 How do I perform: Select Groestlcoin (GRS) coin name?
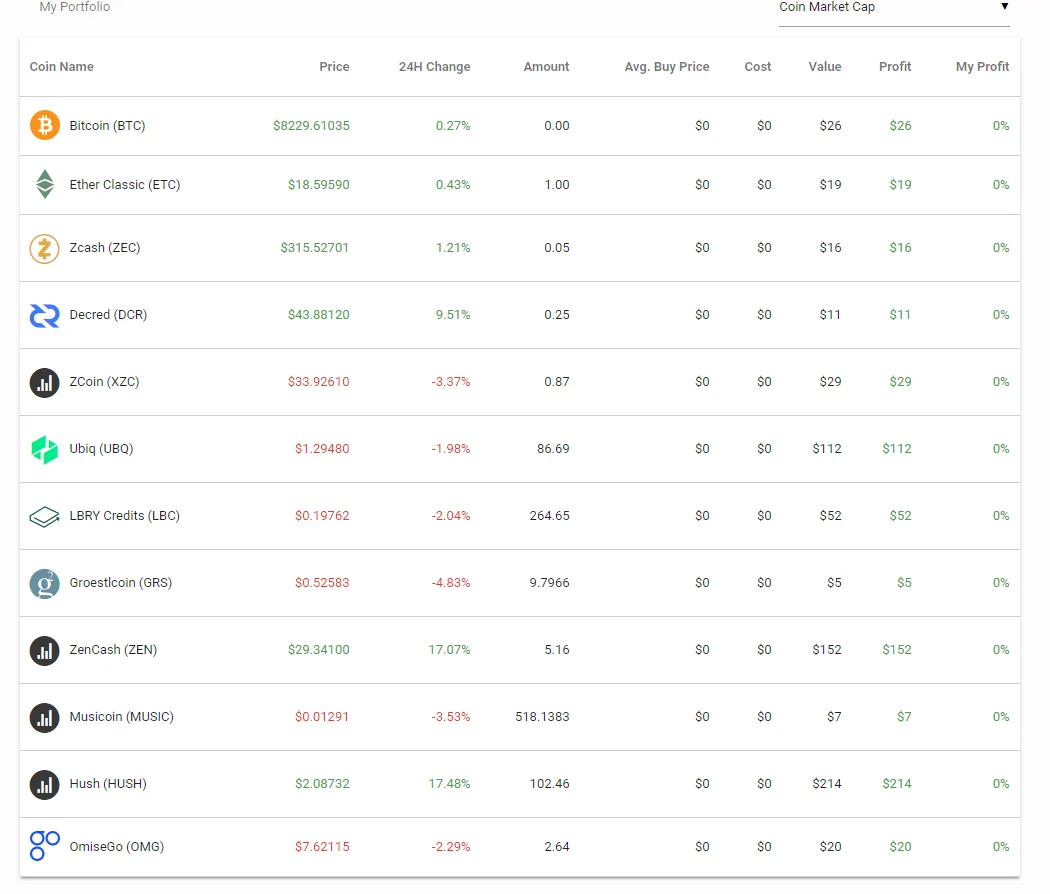(x=121, y=582)
